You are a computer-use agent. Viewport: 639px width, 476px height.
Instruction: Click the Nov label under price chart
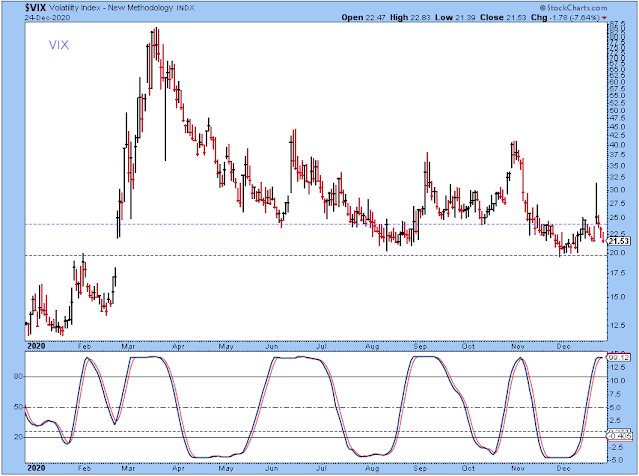[x=518, y=346]
